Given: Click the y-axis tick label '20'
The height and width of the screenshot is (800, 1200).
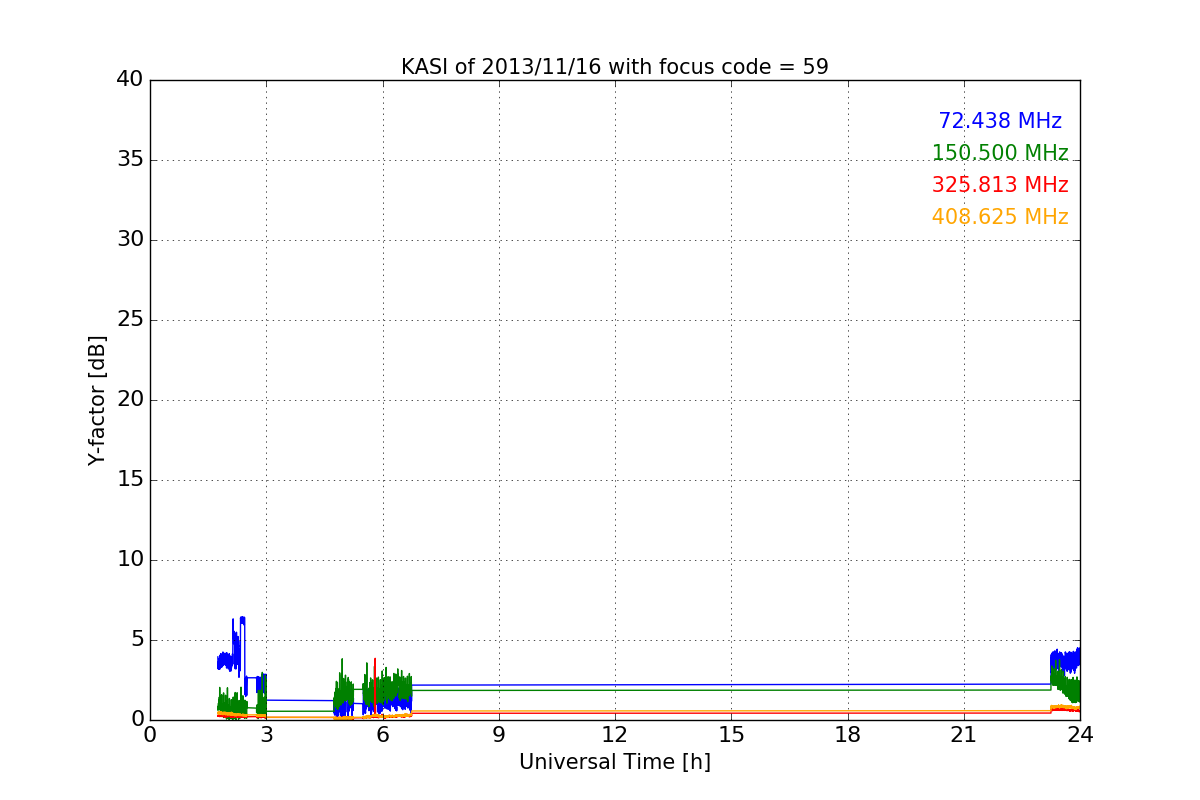Looking at the screenshot, I should [x=130, y=400].
